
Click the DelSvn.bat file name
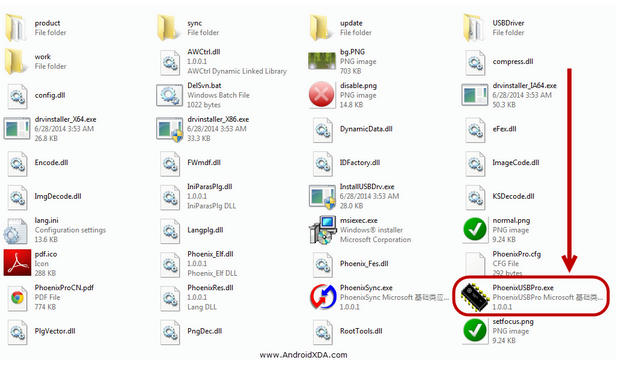point(204,86)
